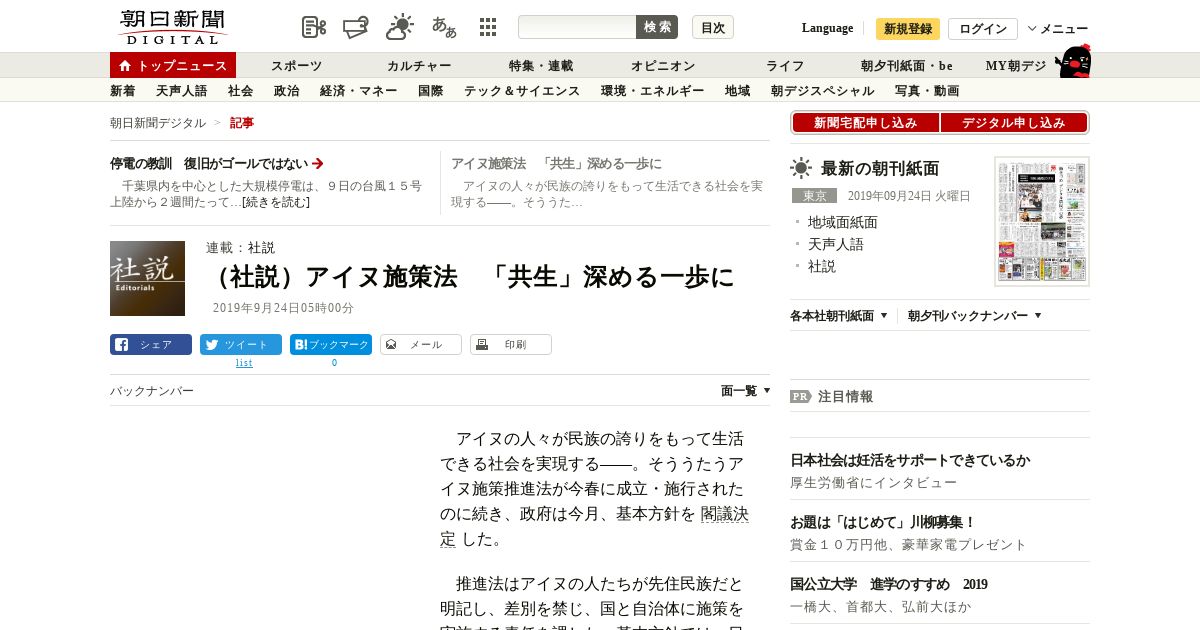The width and height of the screenshot is (1200, 630).
Task: Switch to 特集・連載 tab
Action: coord(541,66)
